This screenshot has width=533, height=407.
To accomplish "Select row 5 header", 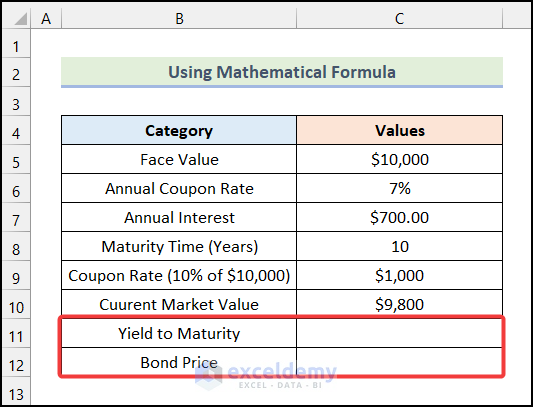I will coord(16,162).
